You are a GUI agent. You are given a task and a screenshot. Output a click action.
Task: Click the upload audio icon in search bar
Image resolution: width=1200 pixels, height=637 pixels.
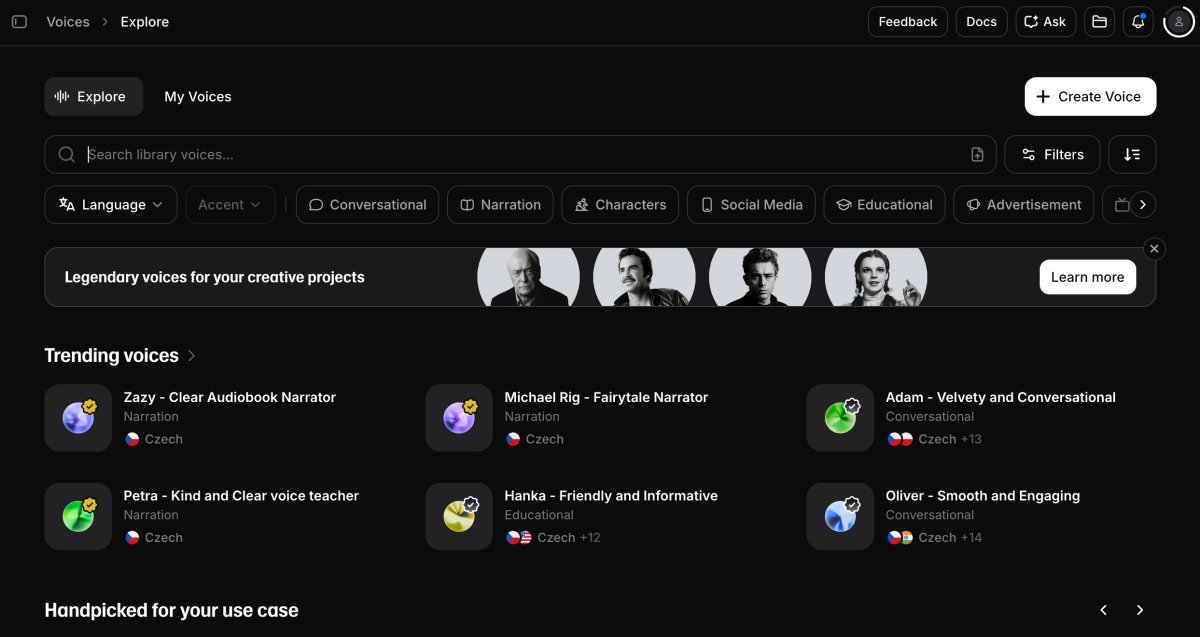point(977,154)
